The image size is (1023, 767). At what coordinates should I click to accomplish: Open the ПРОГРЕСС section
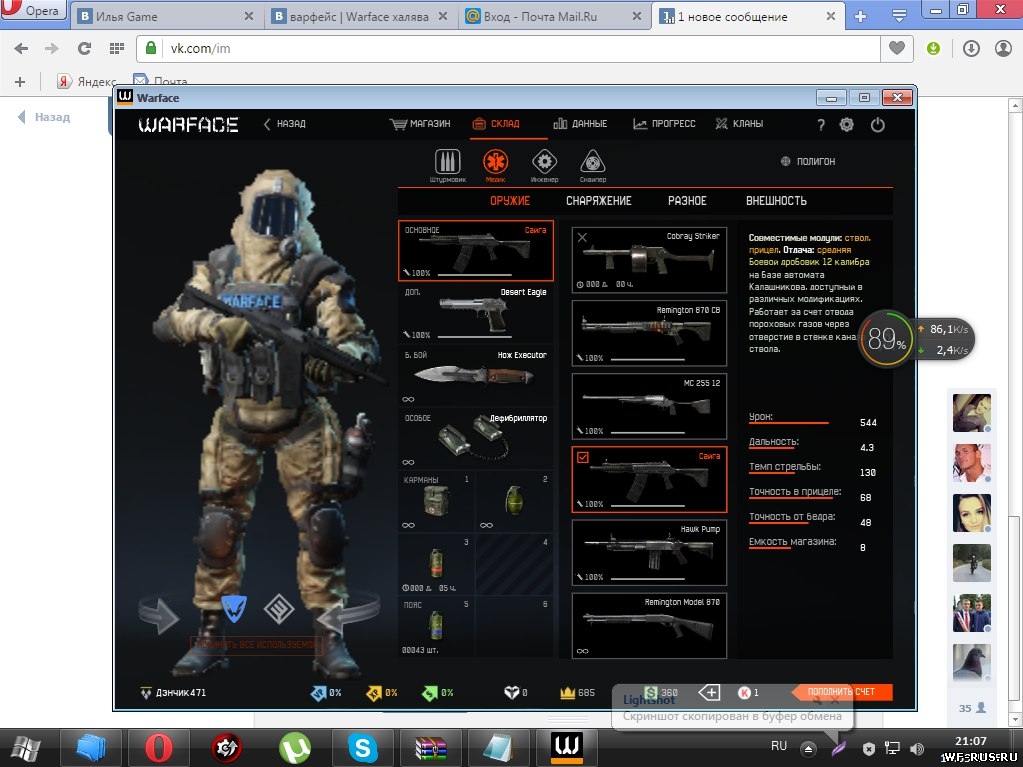pos(664,124)
